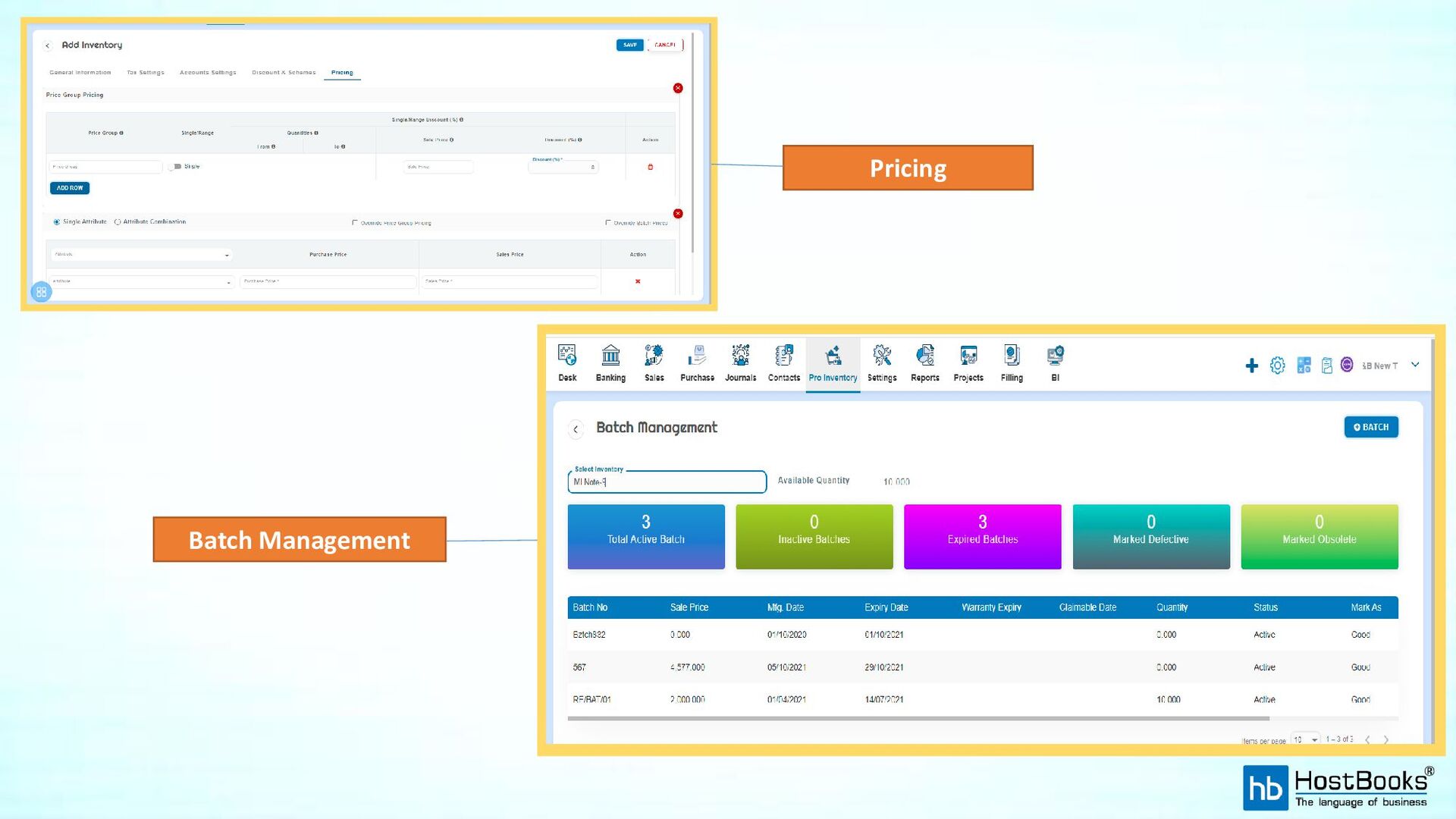Click the blue plus quick-add icon
The height and width of the screenshot is (819, 1456).
click(x=1251, y=366)
